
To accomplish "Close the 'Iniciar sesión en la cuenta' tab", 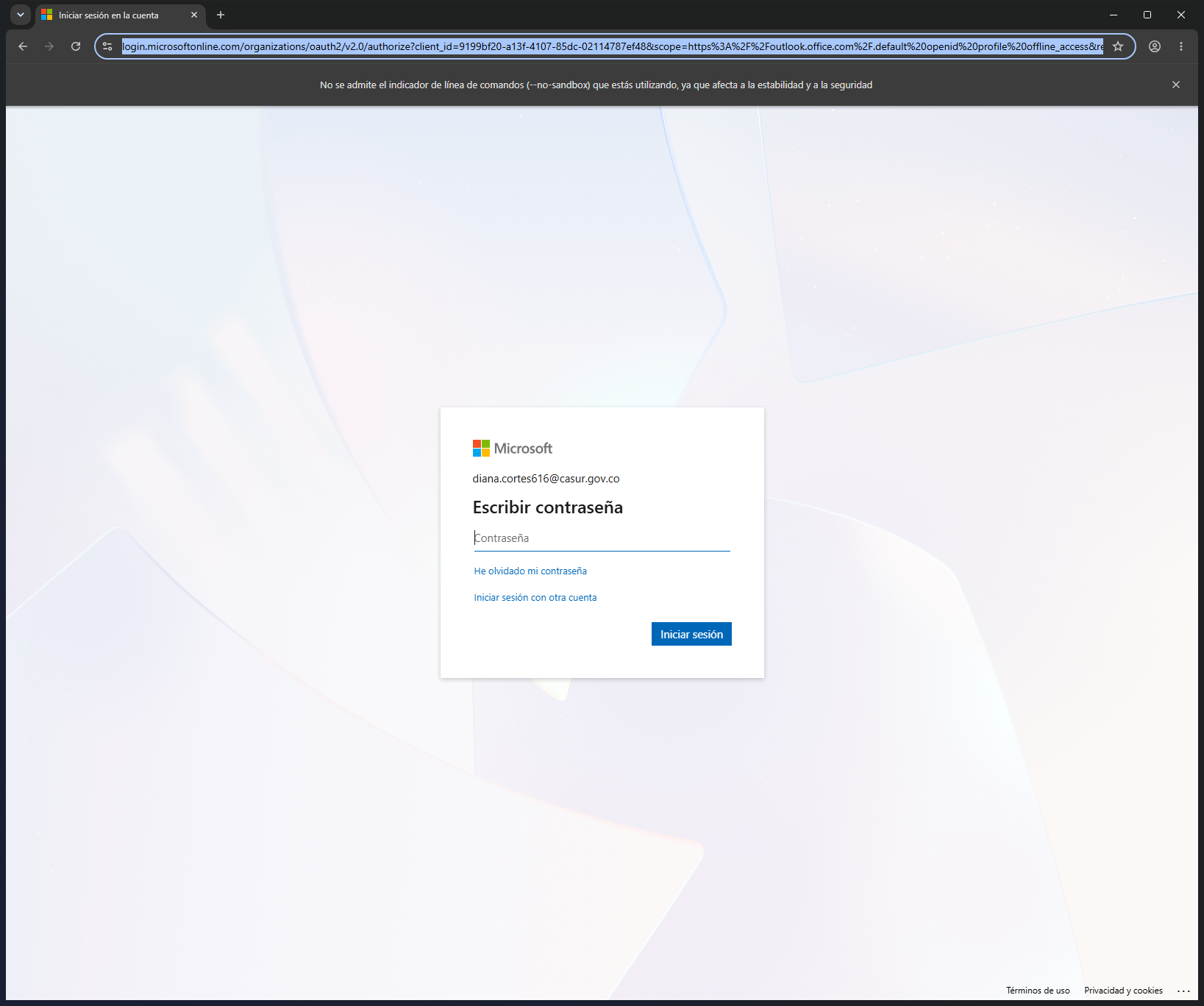I will click(194, 15).
